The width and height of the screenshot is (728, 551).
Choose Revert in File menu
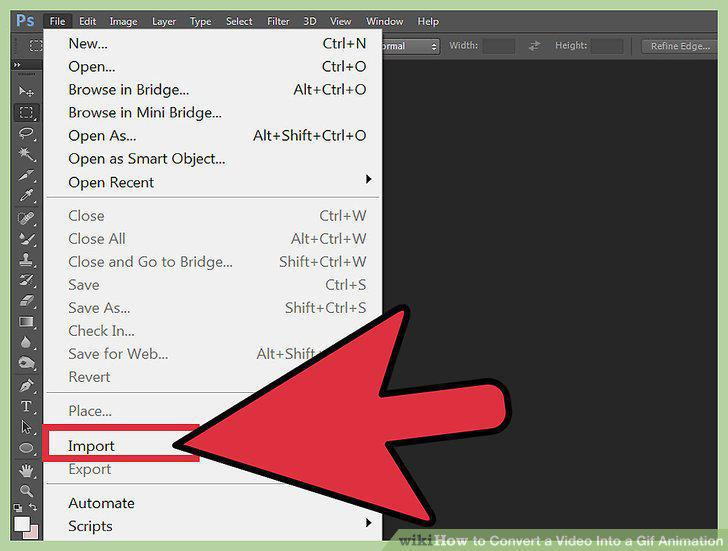(x=89, y=376)
